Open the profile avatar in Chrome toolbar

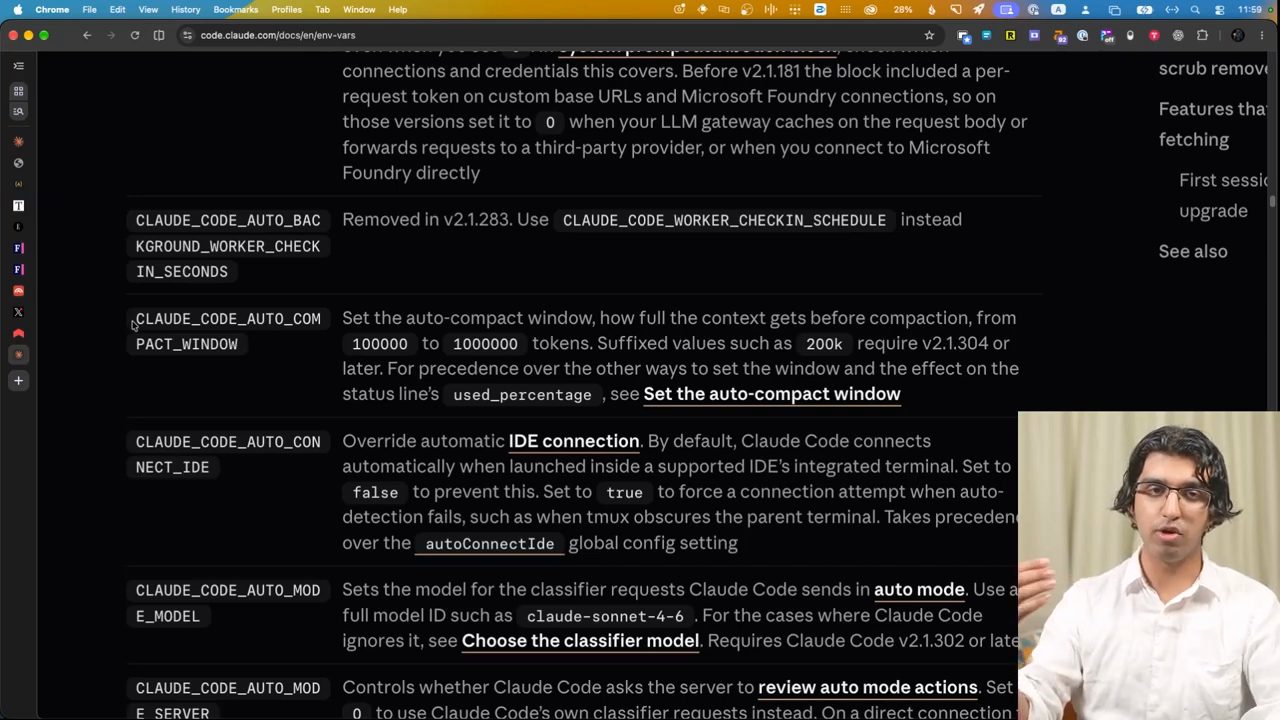click(x=1238, y=35)
